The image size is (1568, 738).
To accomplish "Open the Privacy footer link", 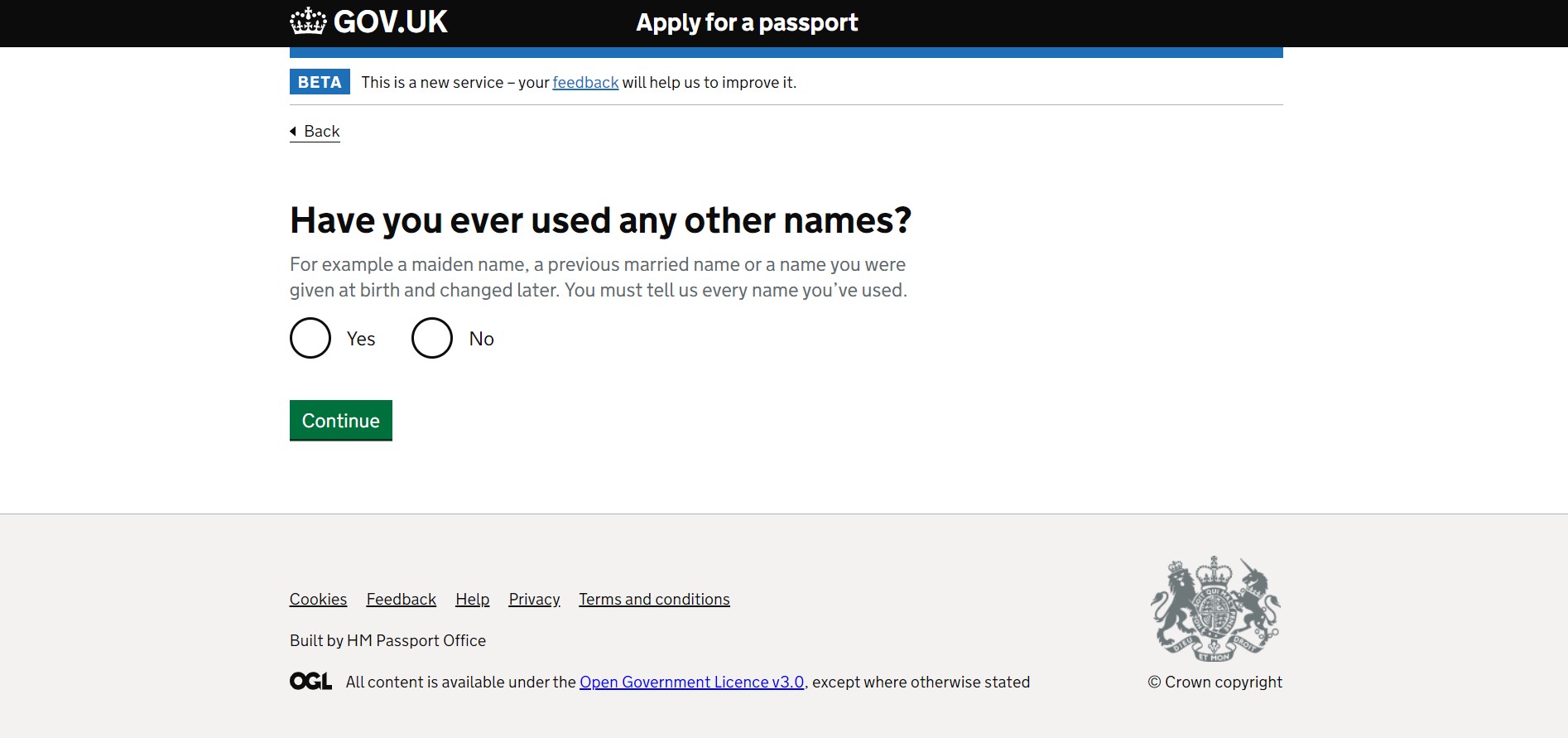I will click(534, 599).
